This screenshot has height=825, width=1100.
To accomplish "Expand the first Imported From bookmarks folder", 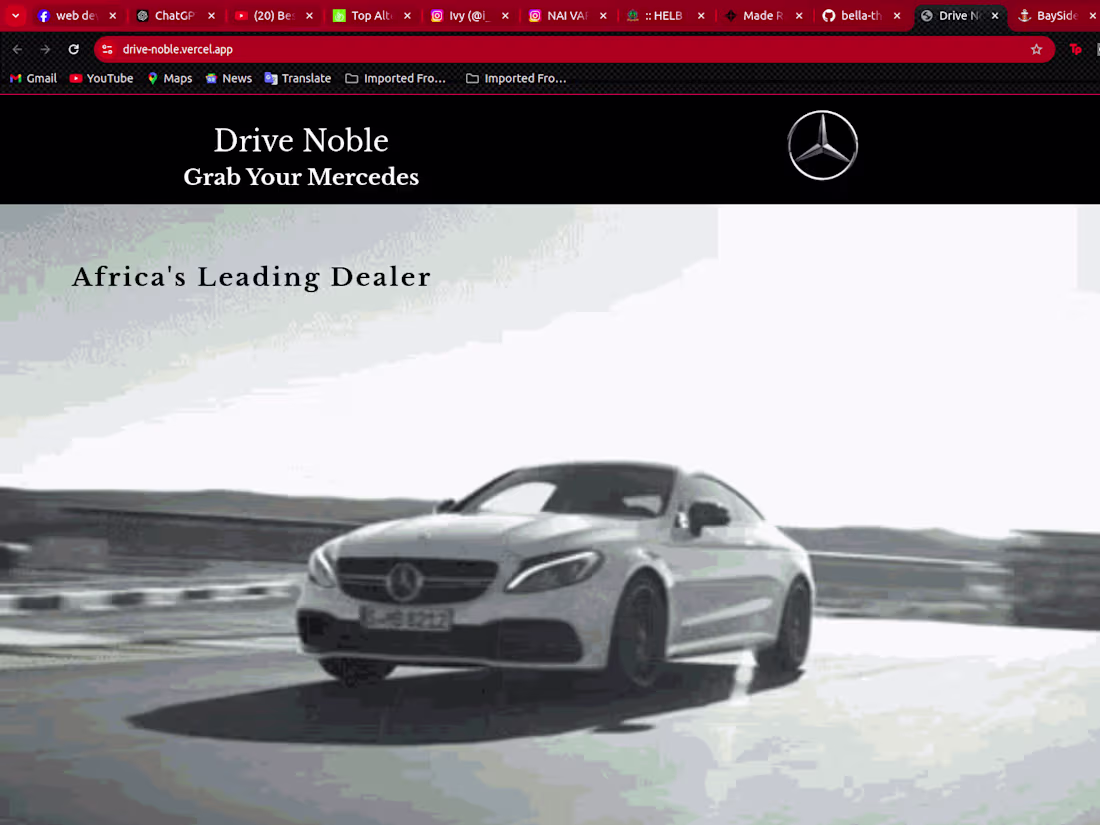I will (x=397, y=78).
